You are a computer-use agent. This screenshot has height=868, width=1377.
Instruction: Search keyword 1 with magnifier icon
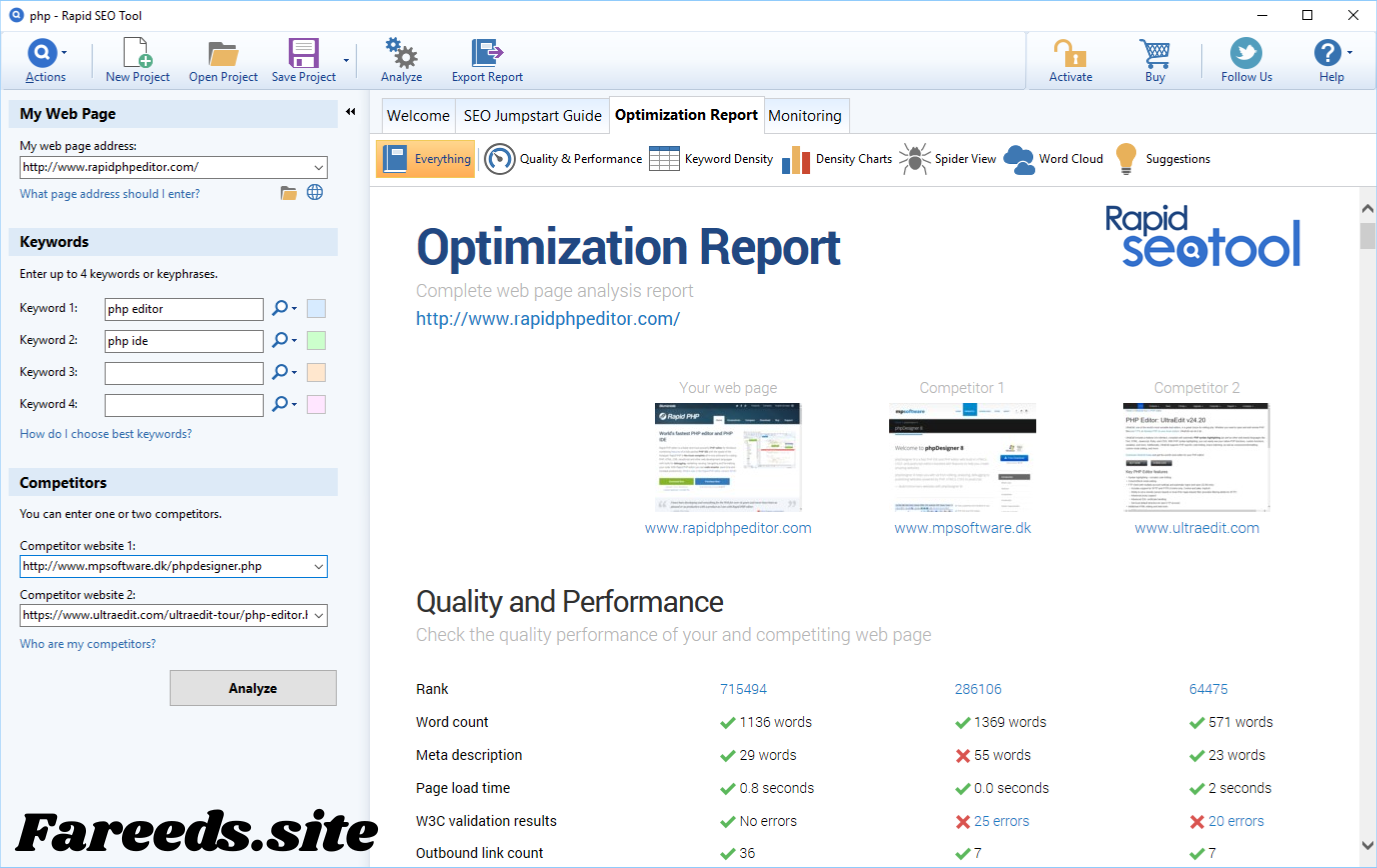(281, 309)
